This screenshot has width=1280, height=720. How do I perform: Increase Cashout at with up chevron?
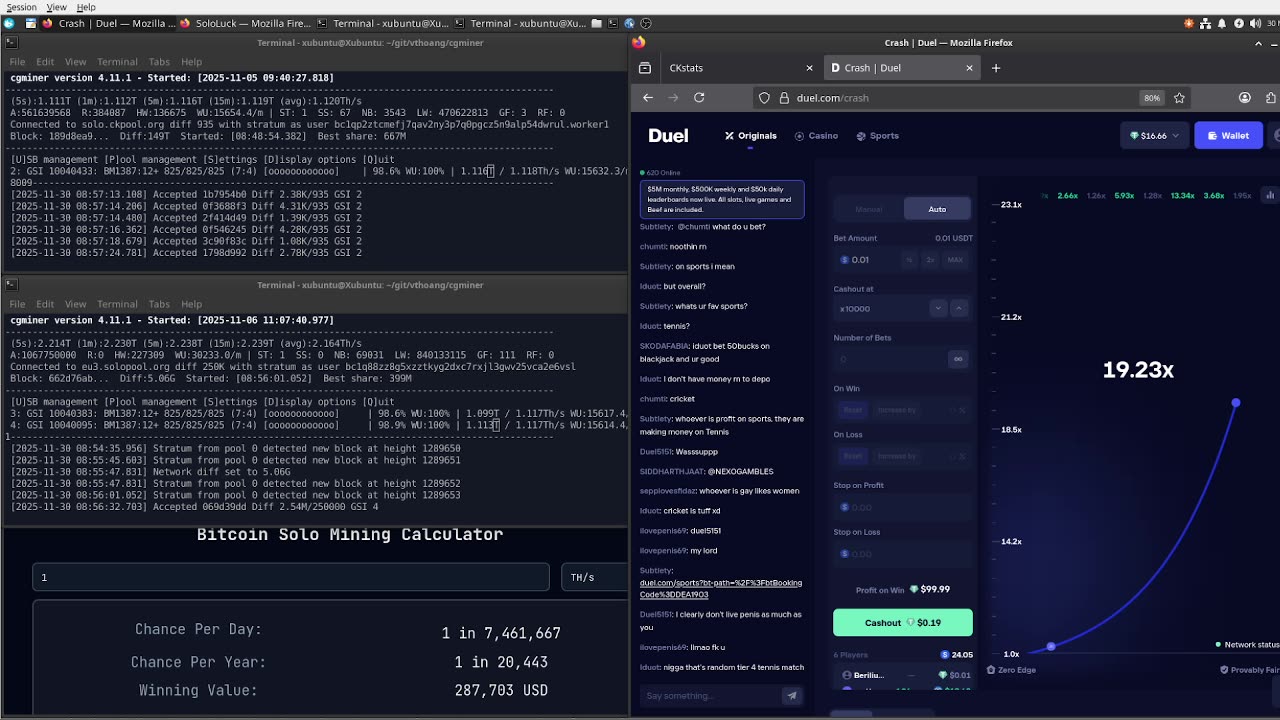tap(958, 308)
